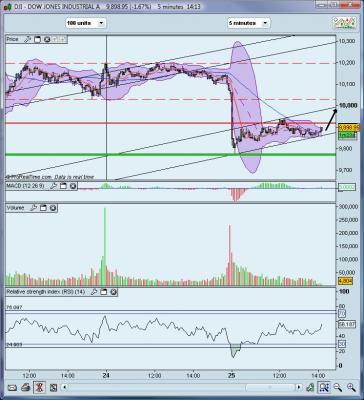
Task: Maximize the Volume panel
Action: (x=43, y=208)
